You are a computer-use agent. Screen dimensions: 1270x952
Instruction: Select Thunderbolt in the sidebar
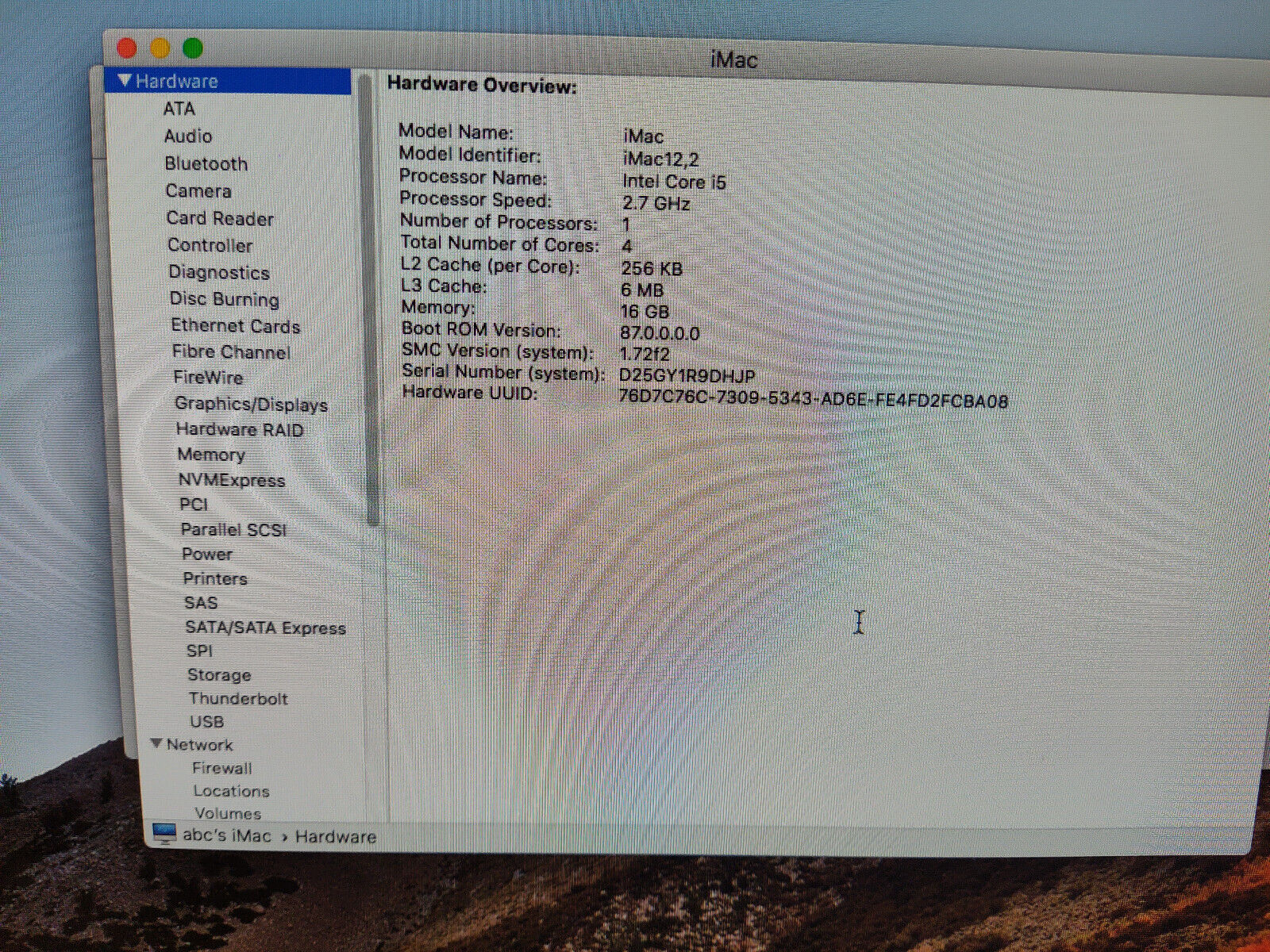pyautogui.click(x=238, y=699)
